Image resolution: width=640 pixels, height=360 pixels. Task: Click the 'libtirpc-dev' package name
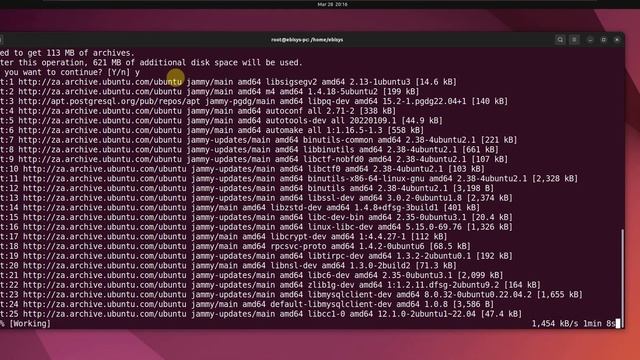[x=336, y=256]
